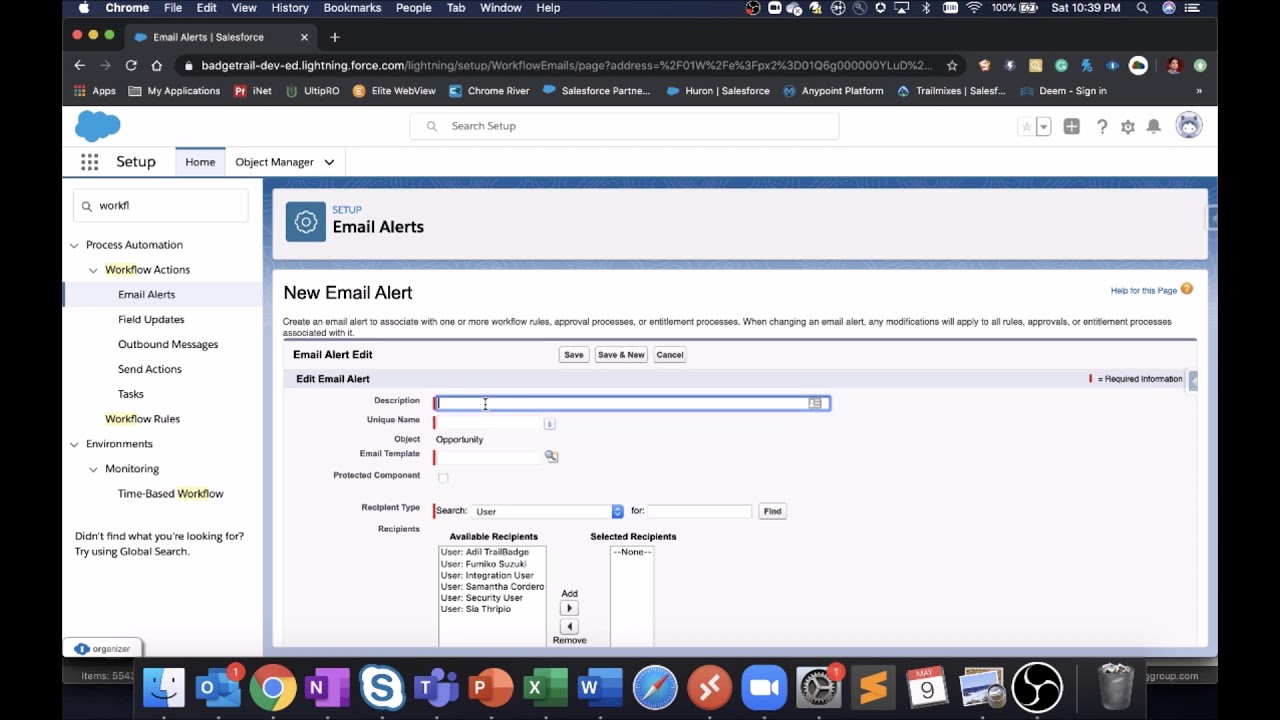The width and height of the screenshot is (1280, 720).
Task: Open the Chrome View menu
Action: pos(244,8)
